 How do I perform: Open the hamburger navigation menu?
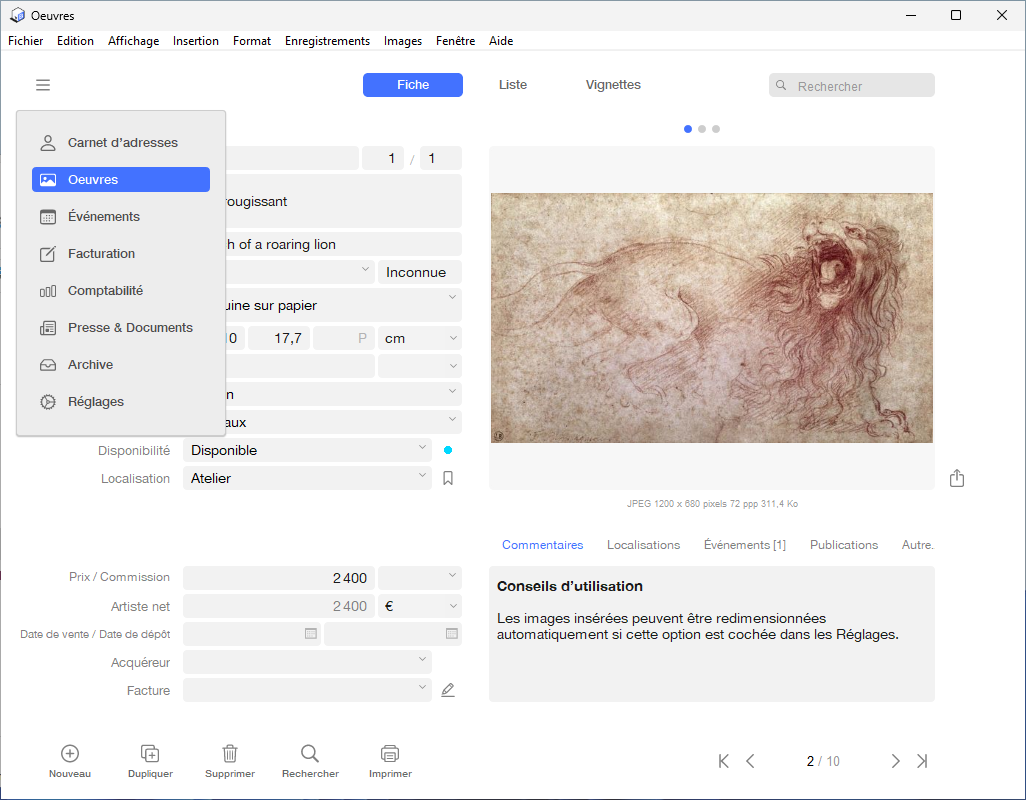click(42, 85)
